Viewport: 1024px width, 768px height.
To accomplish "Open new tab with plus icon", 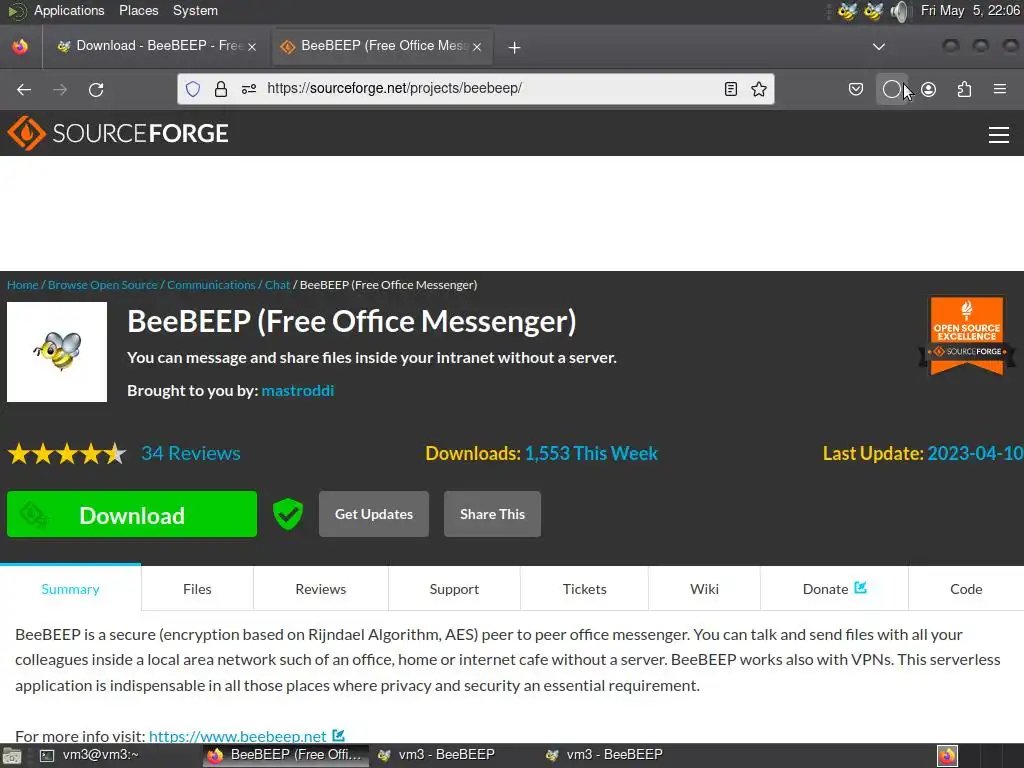I will (x=514, y=47).
